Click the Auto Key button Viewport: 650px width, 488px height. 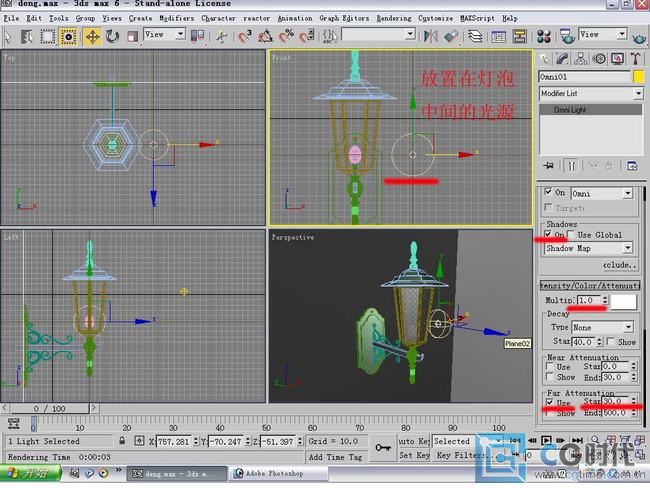414,441
